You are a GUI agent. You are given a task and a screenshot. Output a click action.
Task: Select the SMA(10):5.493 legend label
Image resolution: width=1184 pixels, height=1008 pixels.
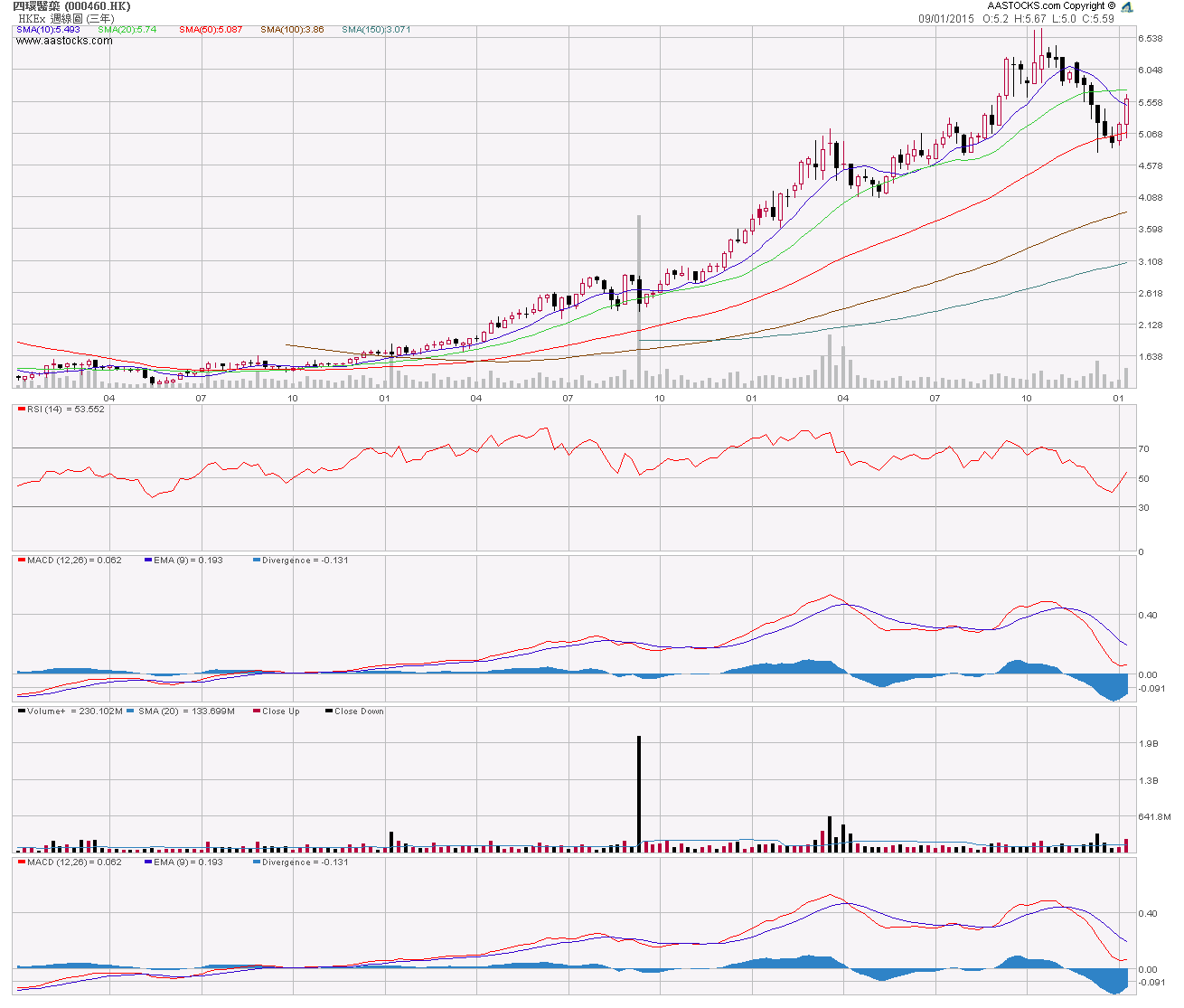click(x=48, y=30)
